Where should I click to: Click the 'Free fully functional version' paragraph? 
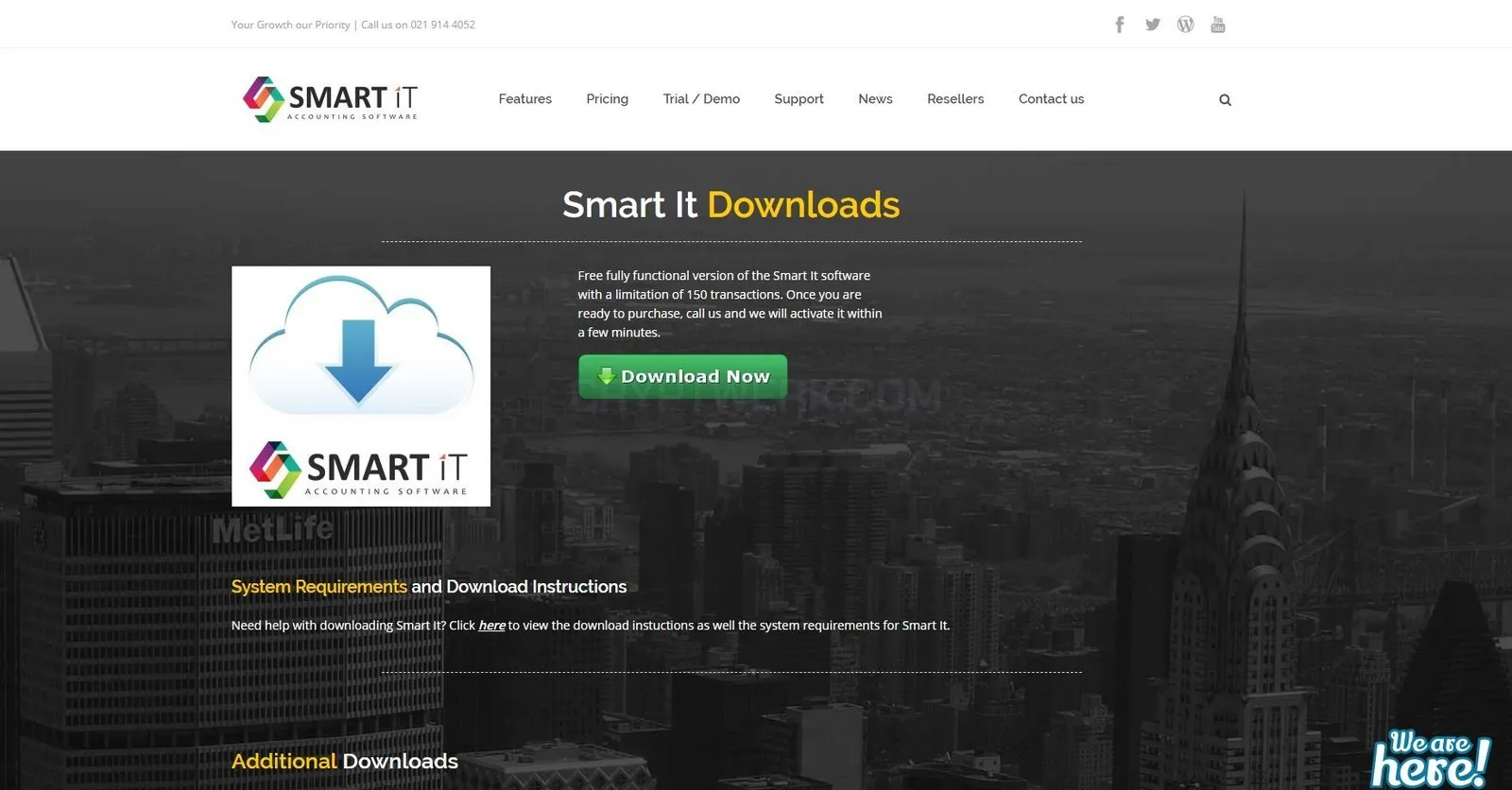pyautogui.click(x=730, y=304)
